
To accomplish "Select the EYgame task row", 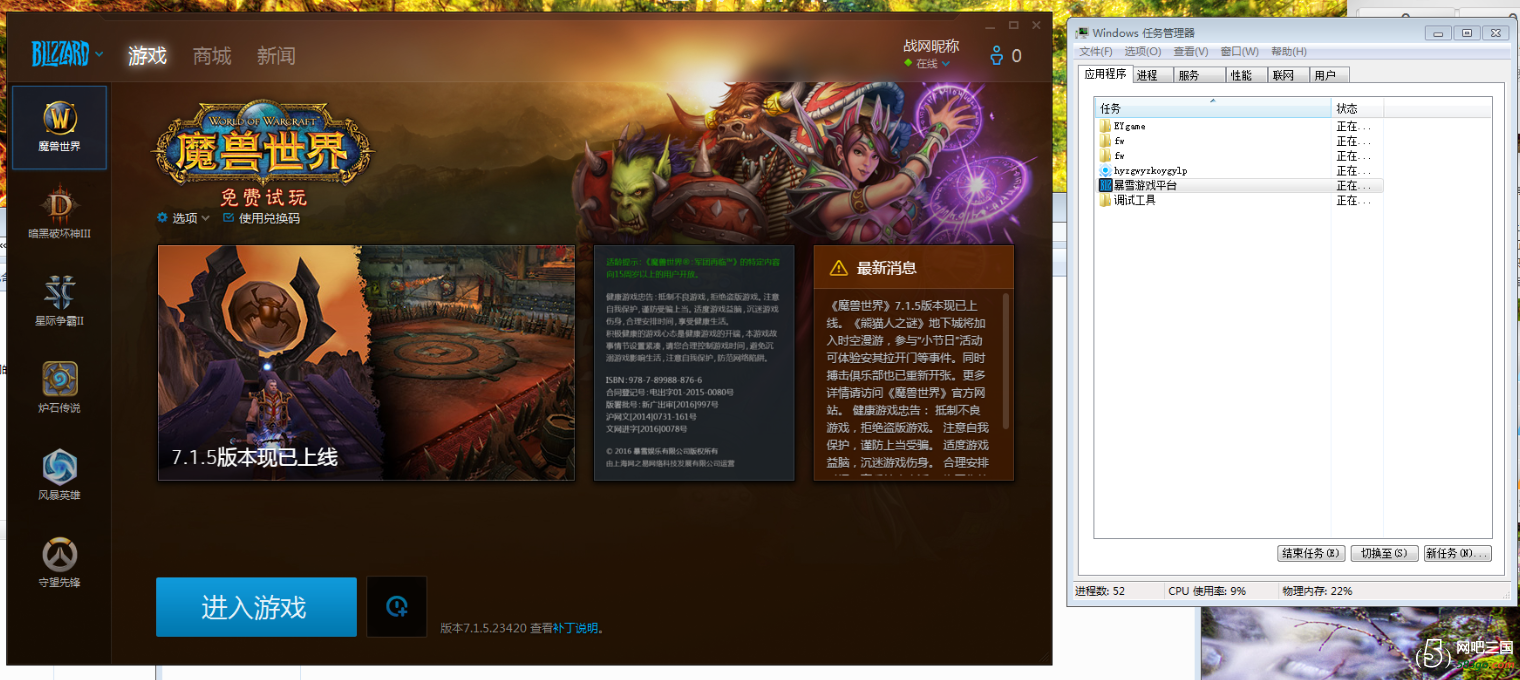I will tap(1239, 126).
